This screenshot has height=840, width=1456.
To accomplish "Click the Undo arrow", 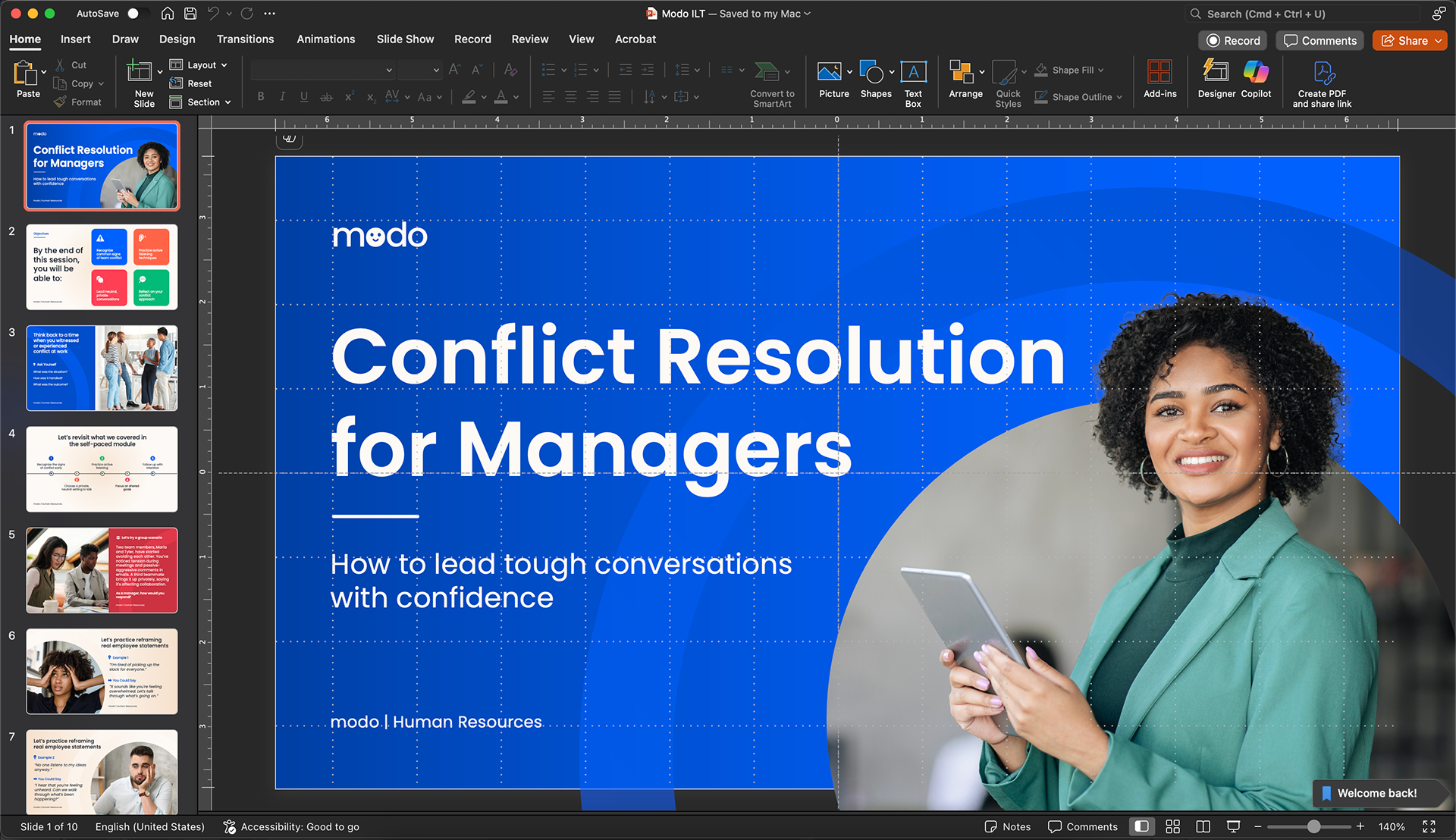I will (x=214, y=14).
